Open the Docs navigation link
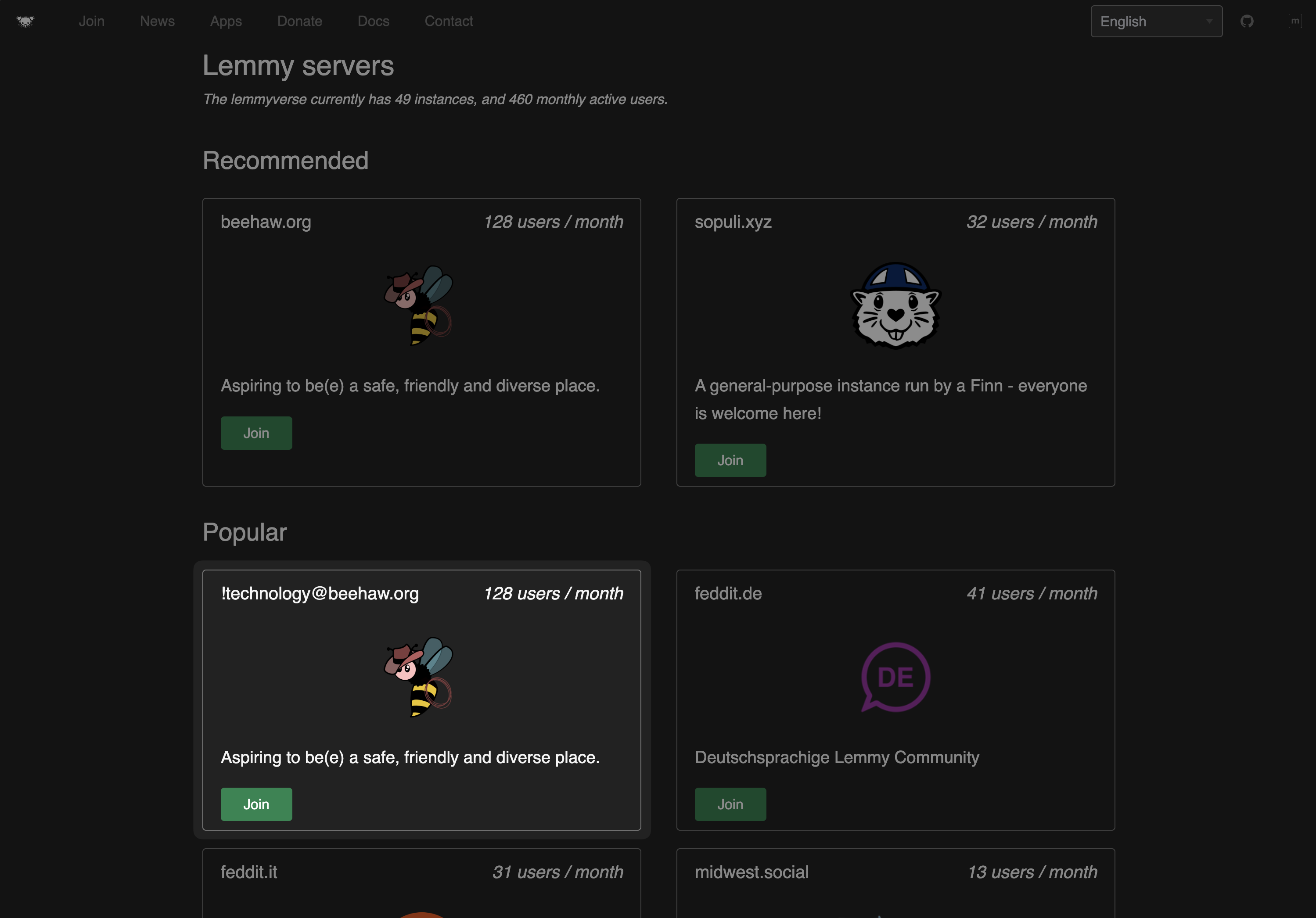Image resolution: width=1316 pixels, height=918 pixels. (373, 21)
